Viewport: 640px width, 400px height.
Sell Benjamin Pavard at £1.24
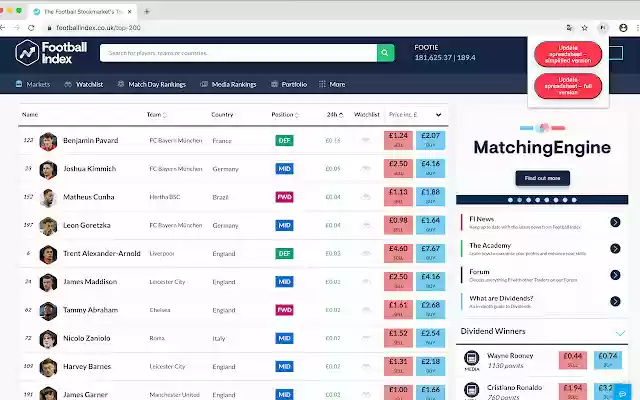(x=398, y=140)
